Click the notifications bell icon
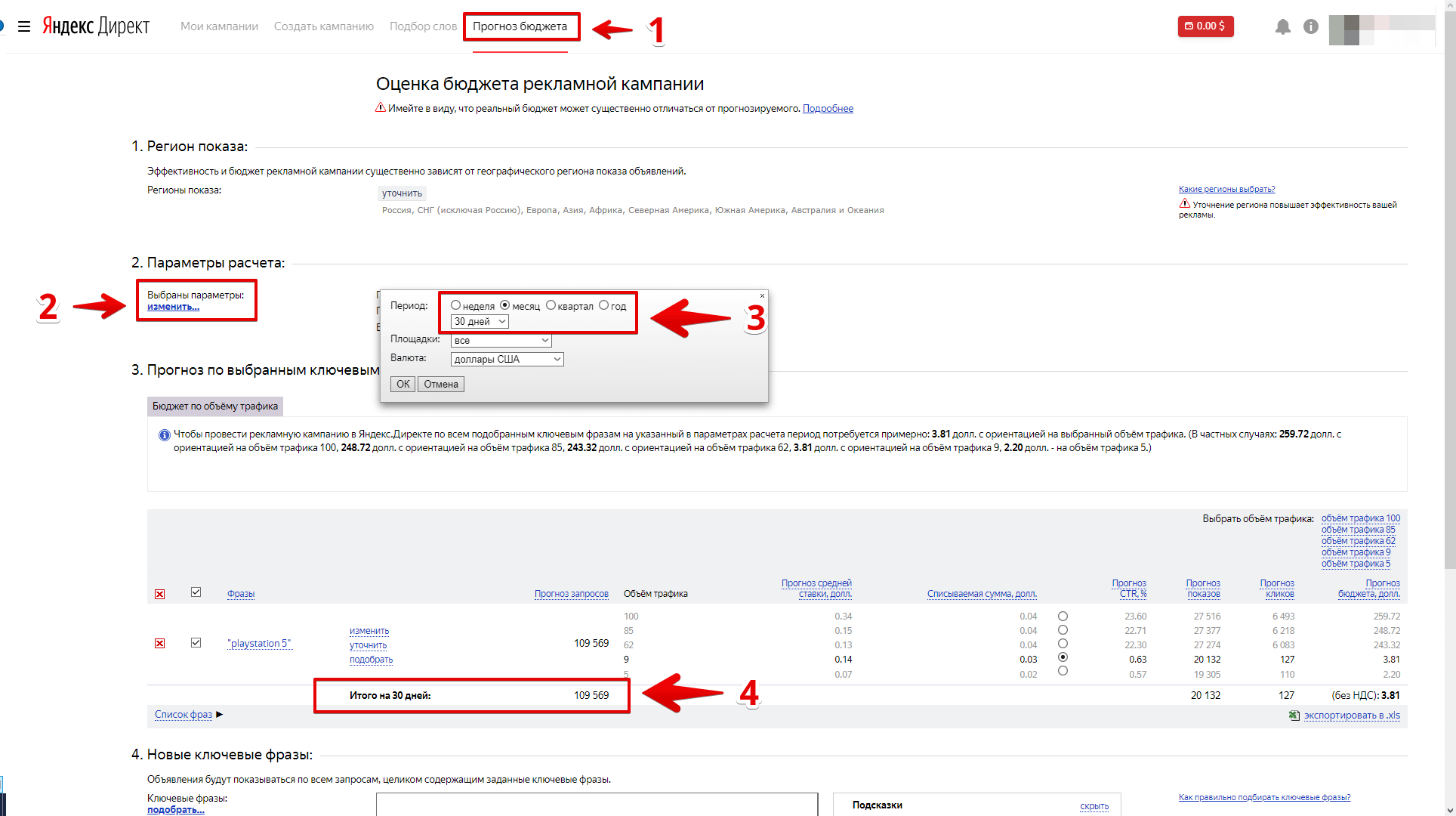Image resolution: width=1456 pixels, height=816 pixels. 1282,26
